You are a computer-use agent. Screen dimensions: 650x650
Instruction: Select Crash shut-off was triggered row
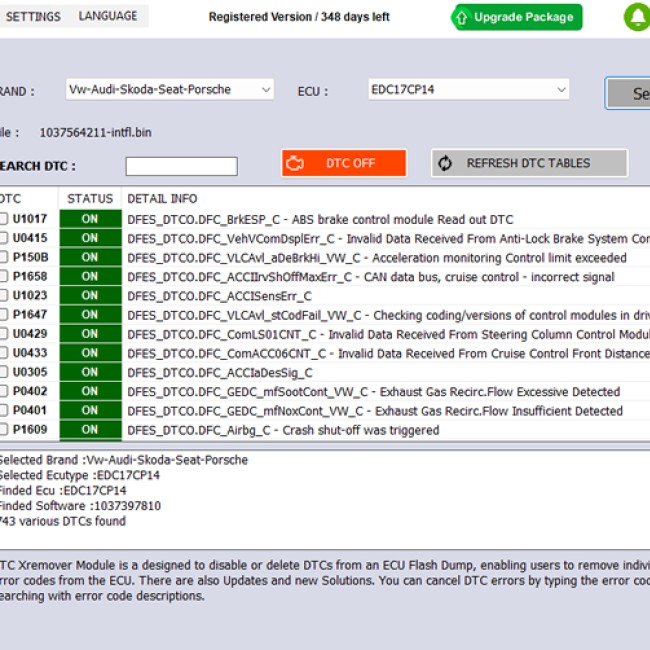283,430
